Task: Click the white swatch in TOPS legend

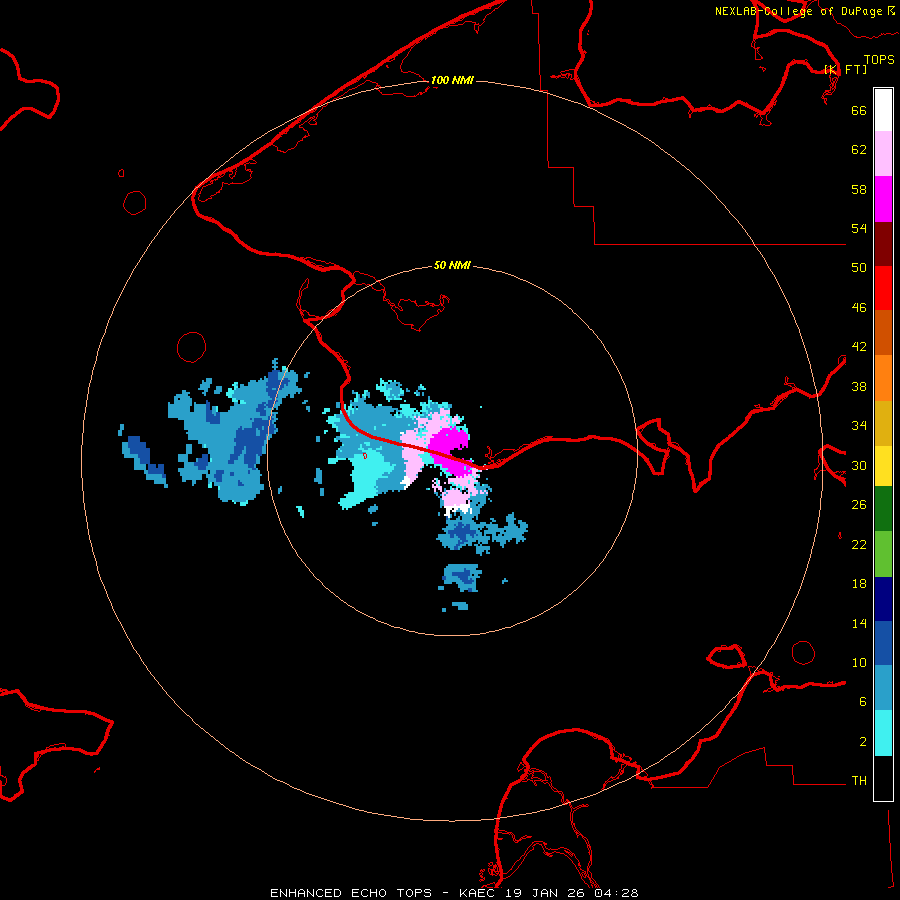Action: [883, 110]
